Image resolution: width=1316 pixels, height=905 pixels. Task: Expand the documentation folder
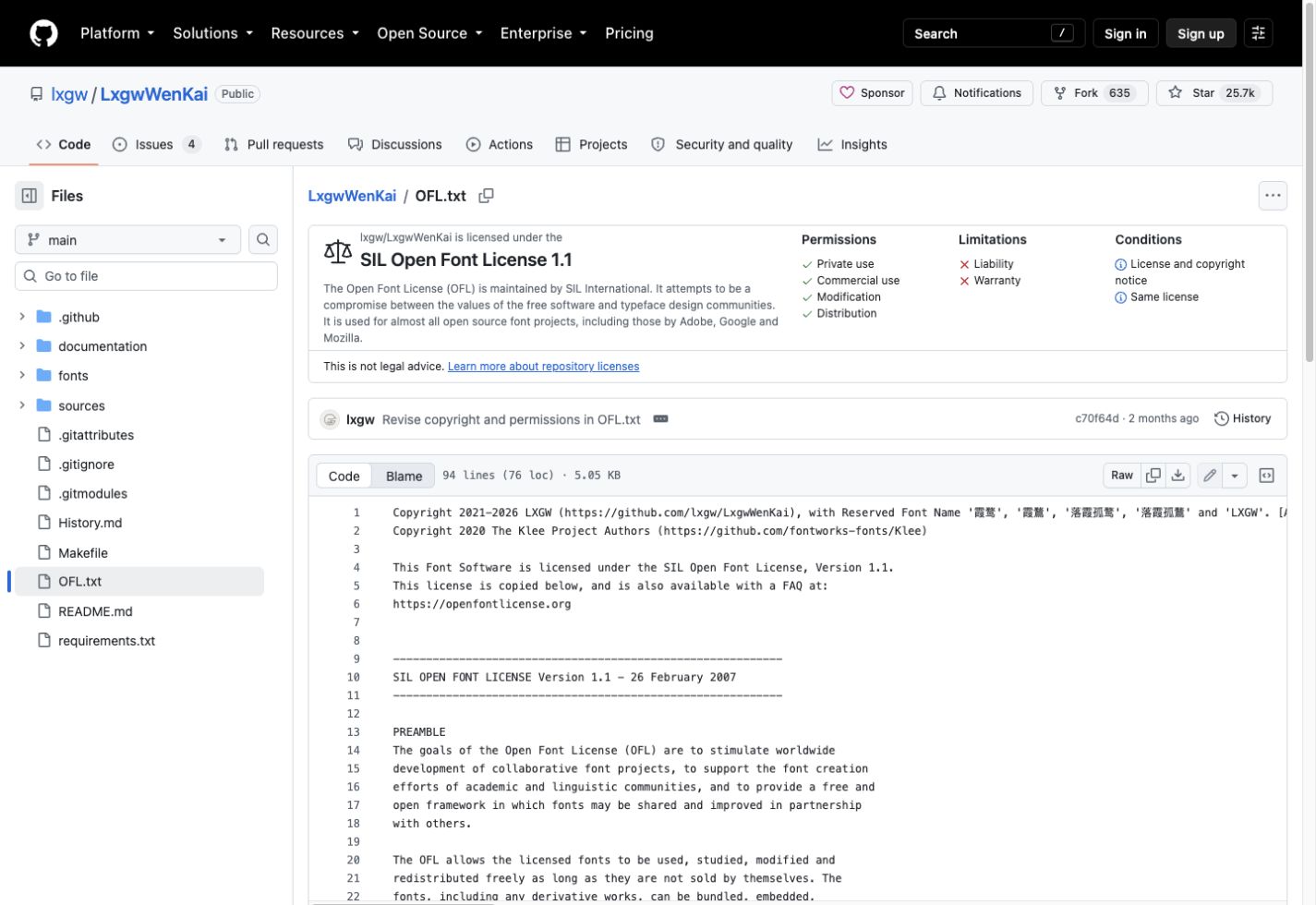click(22, 346)
